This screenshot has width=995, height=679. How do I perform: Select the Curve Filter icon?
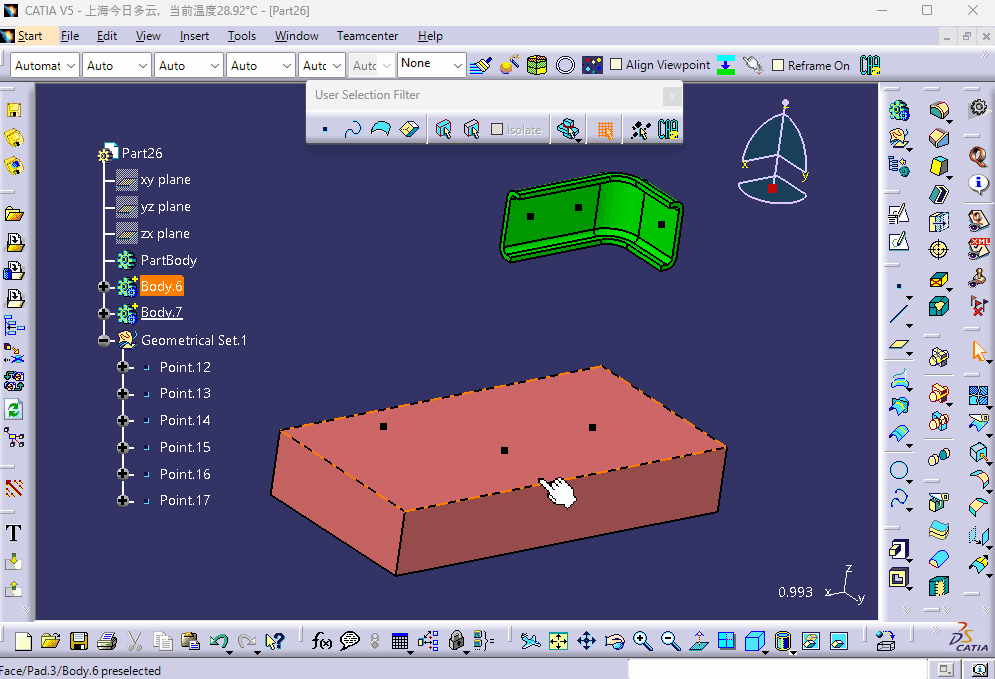click(353, 129)
